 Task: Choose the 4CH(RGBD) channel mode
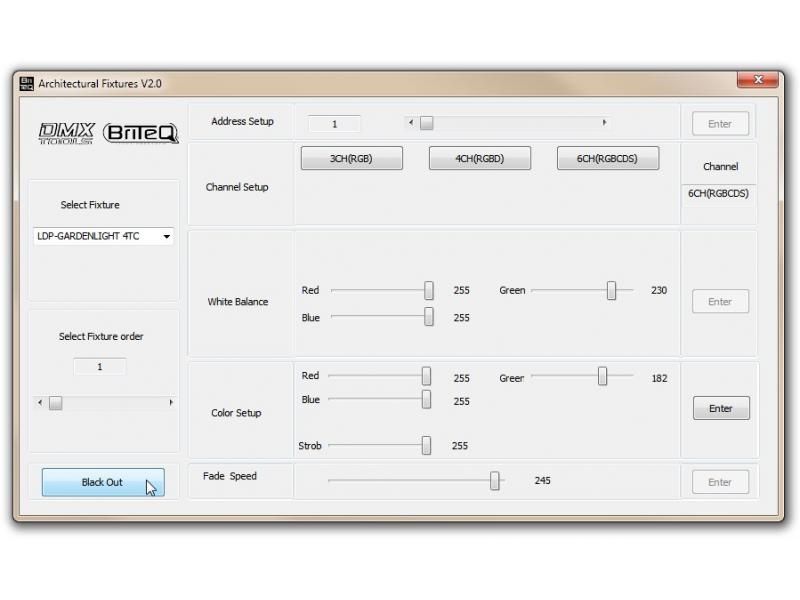click(480, 158)
